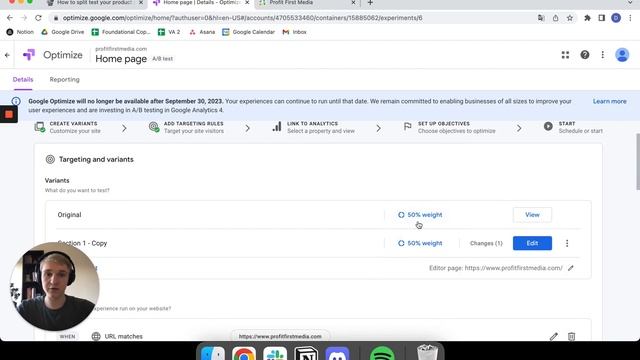The width and height of the screenshot is (640, 360).
Task: Open the help icon
Action: coord(584,55)
